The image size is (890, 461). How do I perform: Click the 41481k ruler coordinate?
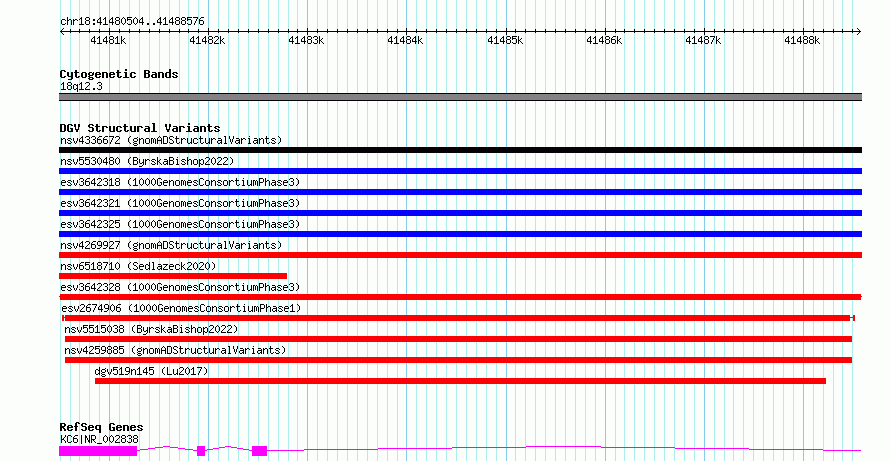[108, 41]
